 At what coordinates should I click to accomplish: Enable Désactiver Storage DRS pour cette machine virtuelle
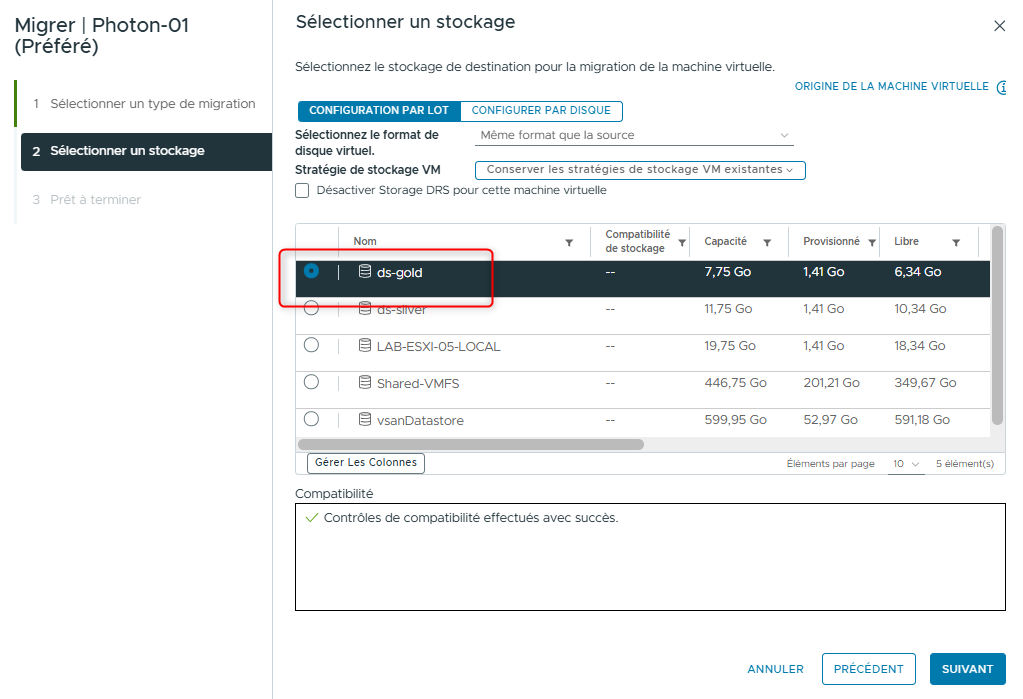point(301,190)
